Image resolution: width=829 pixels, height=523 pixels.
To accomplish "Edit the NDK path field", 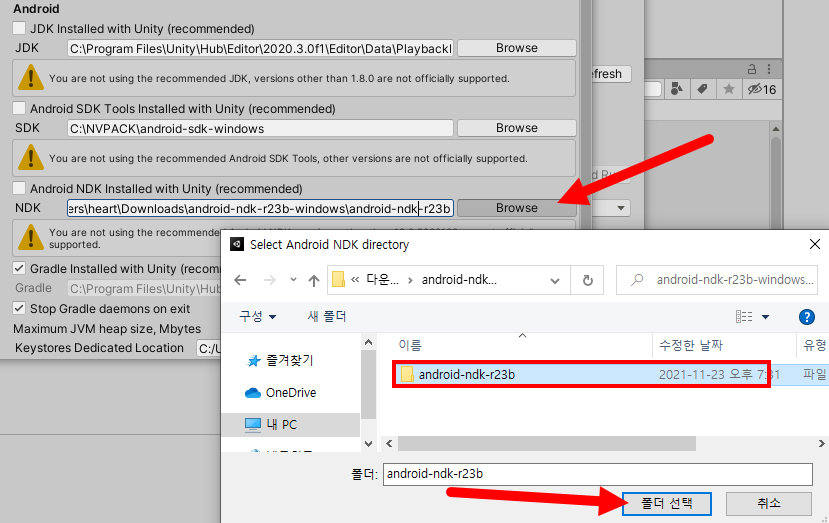I will click(x=260, y=208).
